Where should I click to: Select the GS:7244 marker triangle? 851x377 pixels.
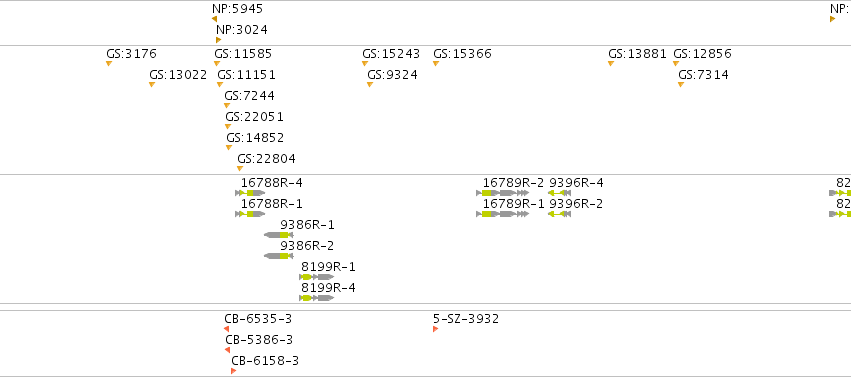point(227,106)
